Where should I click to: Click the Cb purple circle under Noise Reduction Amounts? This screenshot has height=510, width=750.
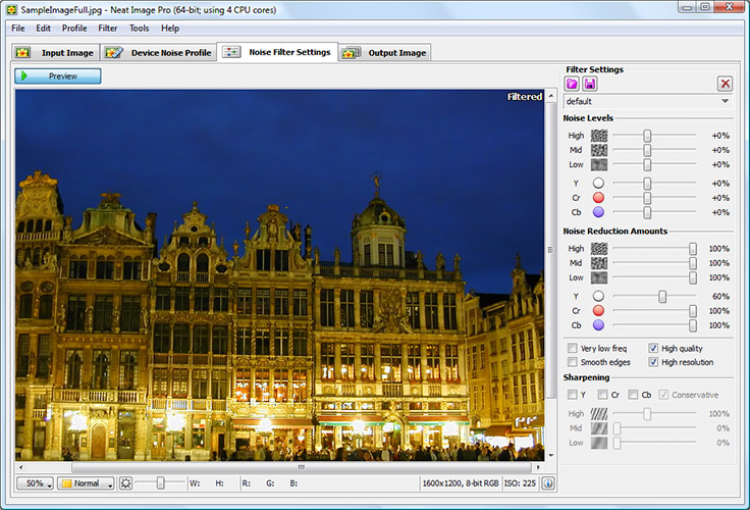(599, 325)
